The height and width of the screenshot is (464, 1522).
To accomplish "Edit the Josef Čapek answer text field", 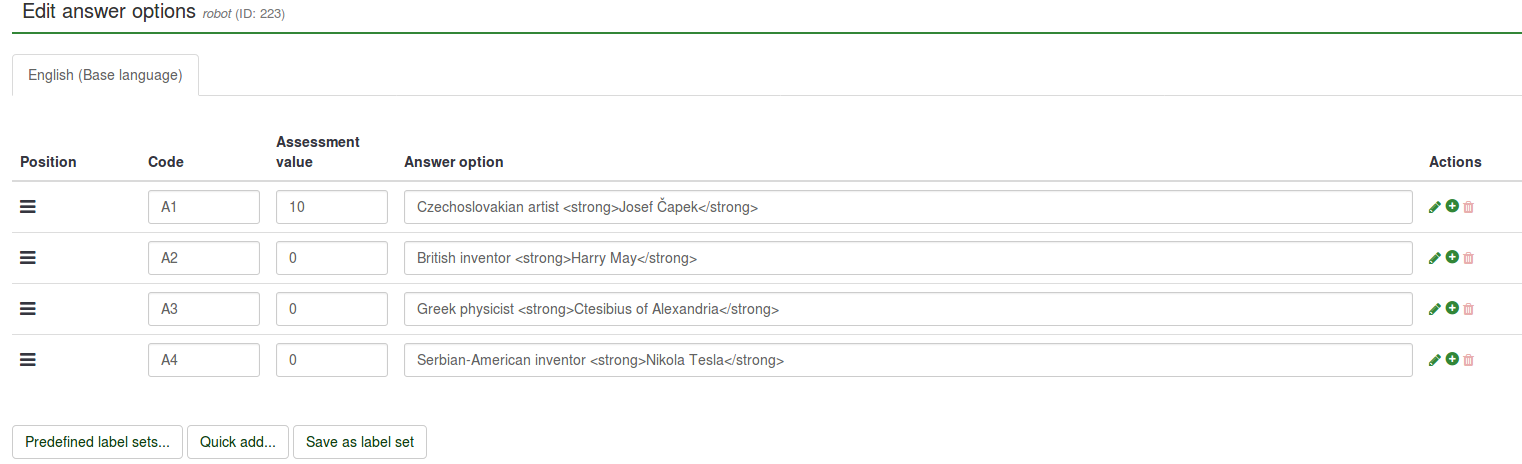I will coord(908,207).
